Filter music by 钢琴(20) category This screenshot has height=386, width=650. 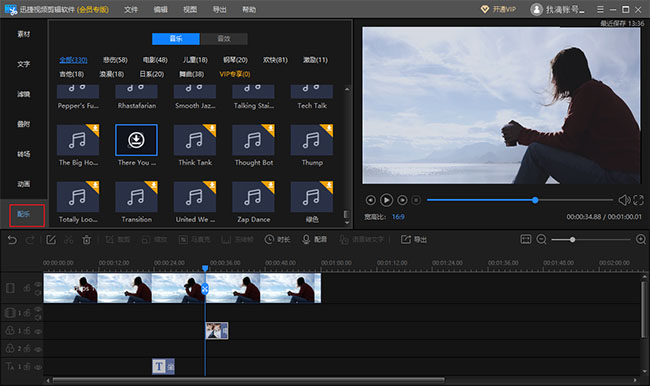235,60
